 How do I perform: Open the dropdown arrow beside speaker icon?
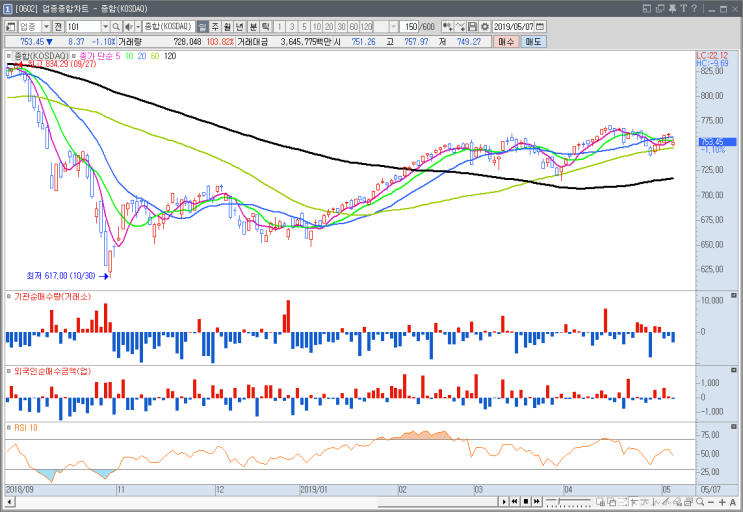[x=138, y=27]
